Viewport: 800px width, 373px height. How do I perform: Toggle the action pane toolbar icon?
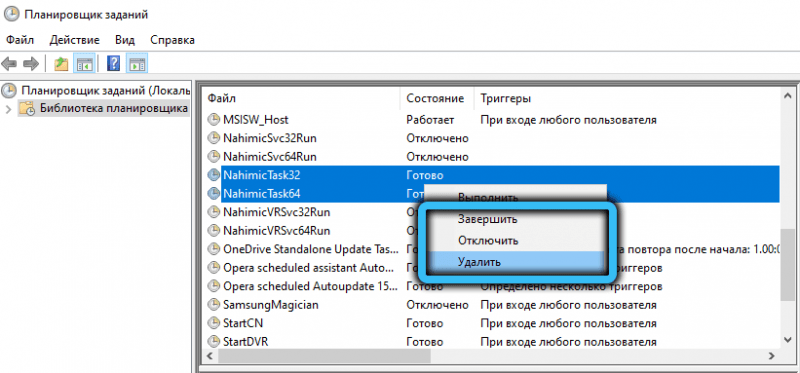(x=137, y=64)
